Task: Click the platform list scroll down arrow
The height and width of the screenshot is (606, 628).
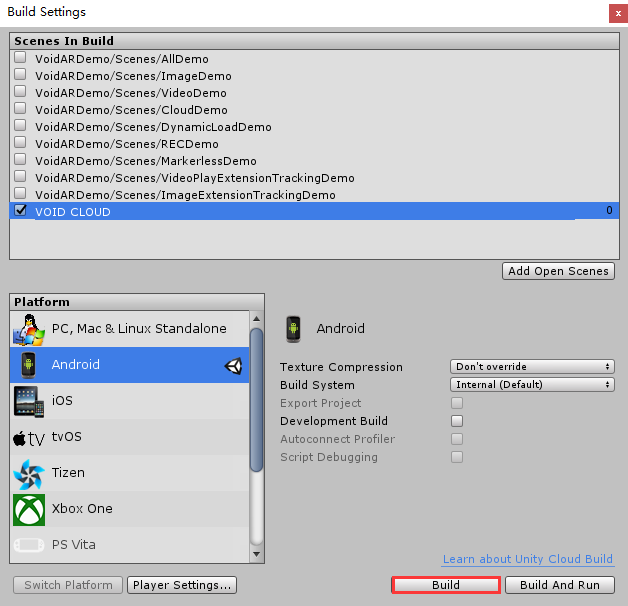Action: point(256,554)
